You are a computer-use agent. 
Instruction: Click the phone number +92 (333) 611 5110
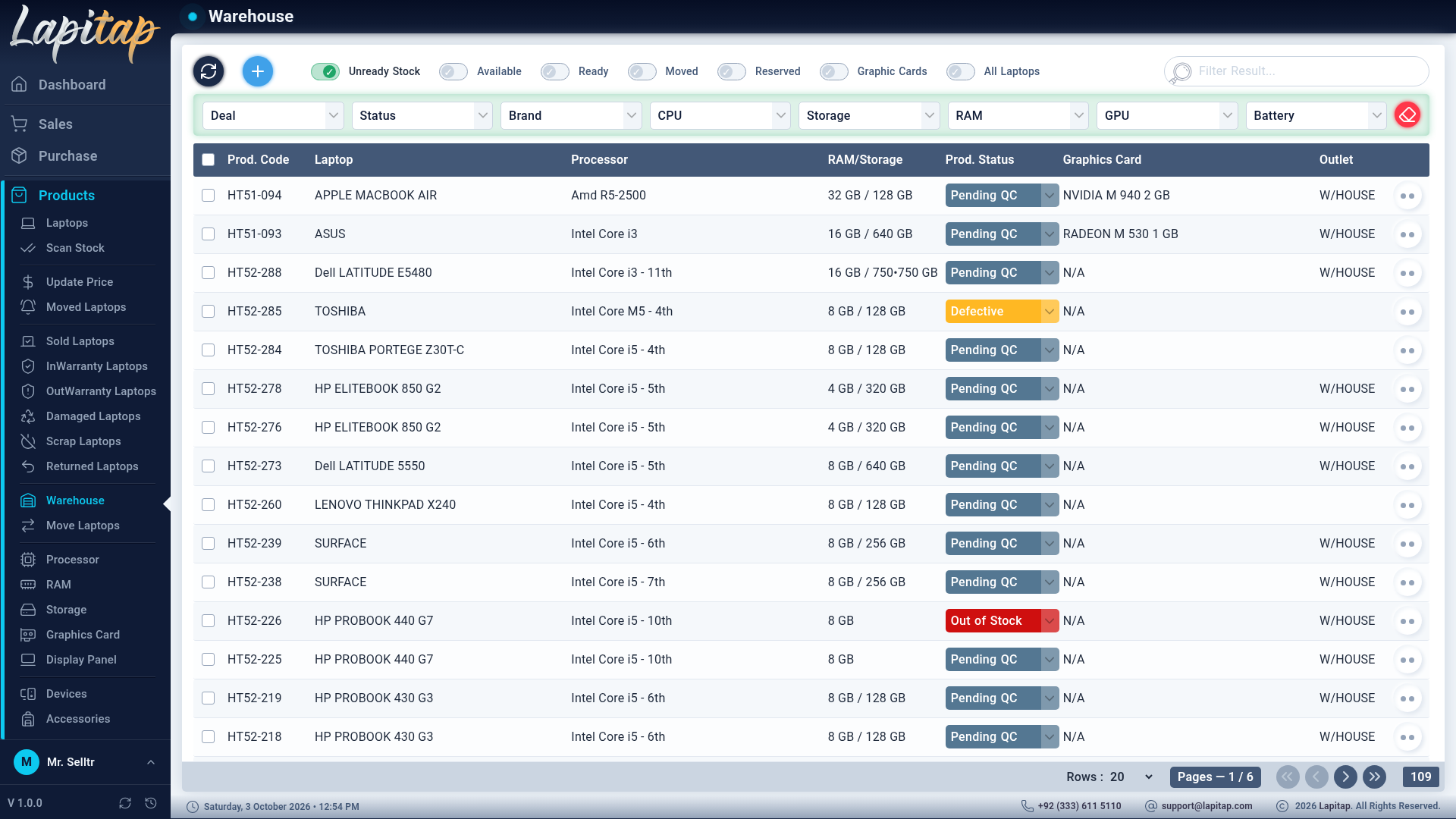(1079, 806)
